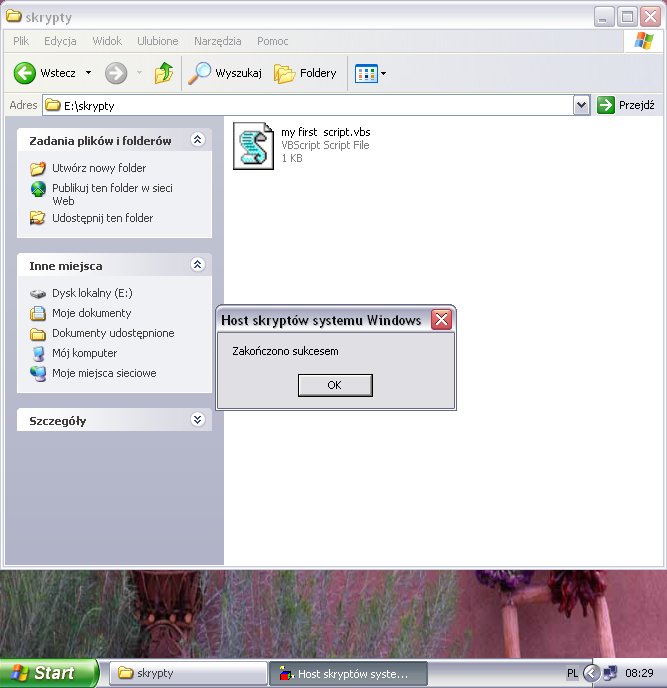Select the my first script.vbs file icon
The height and width of the screenshot is (688, 667).
[x=253, y=146]
